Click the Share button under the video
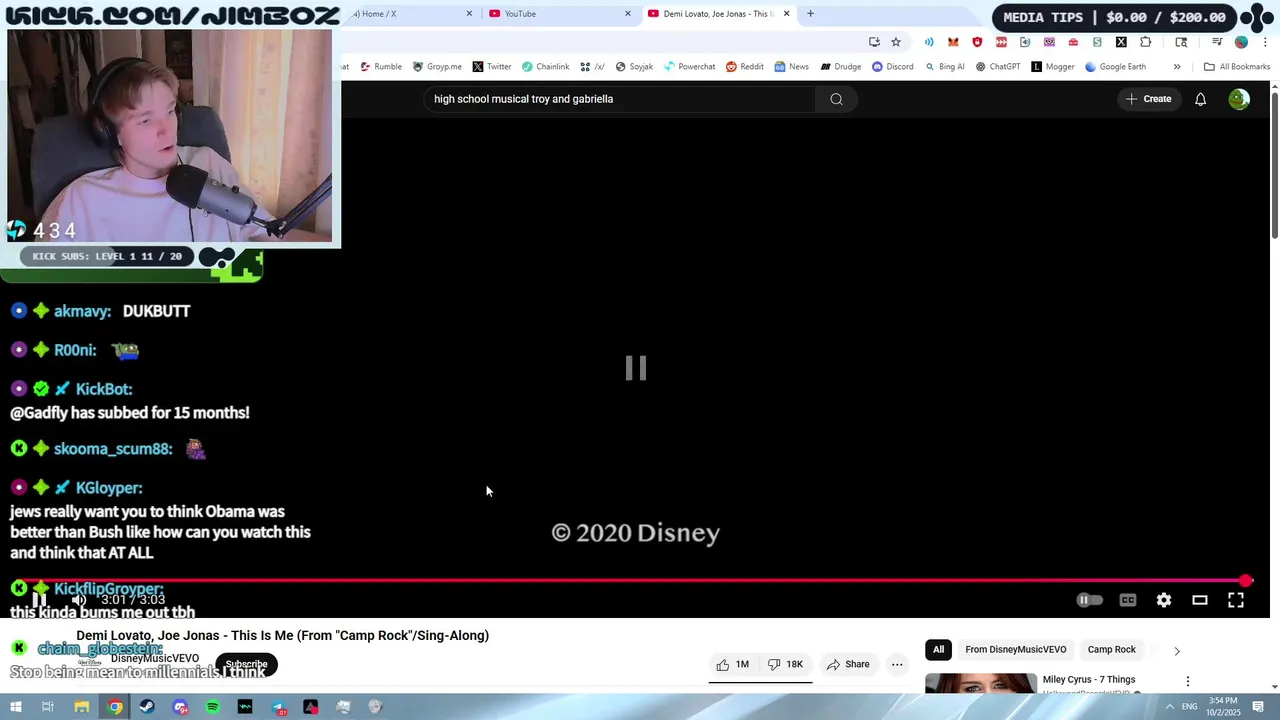This screenshot has height=720, width=1280. tap(848, 664)
